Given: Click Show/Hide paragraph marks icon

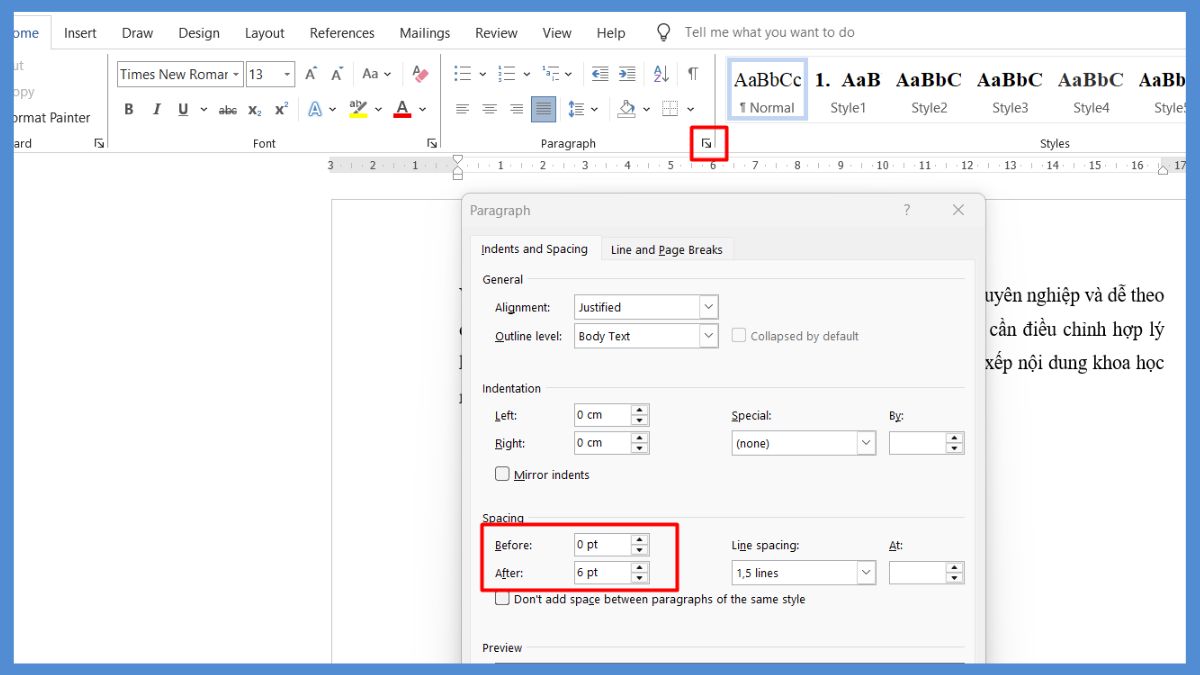Looking at the screenshot, I should (x=692, y=74).
